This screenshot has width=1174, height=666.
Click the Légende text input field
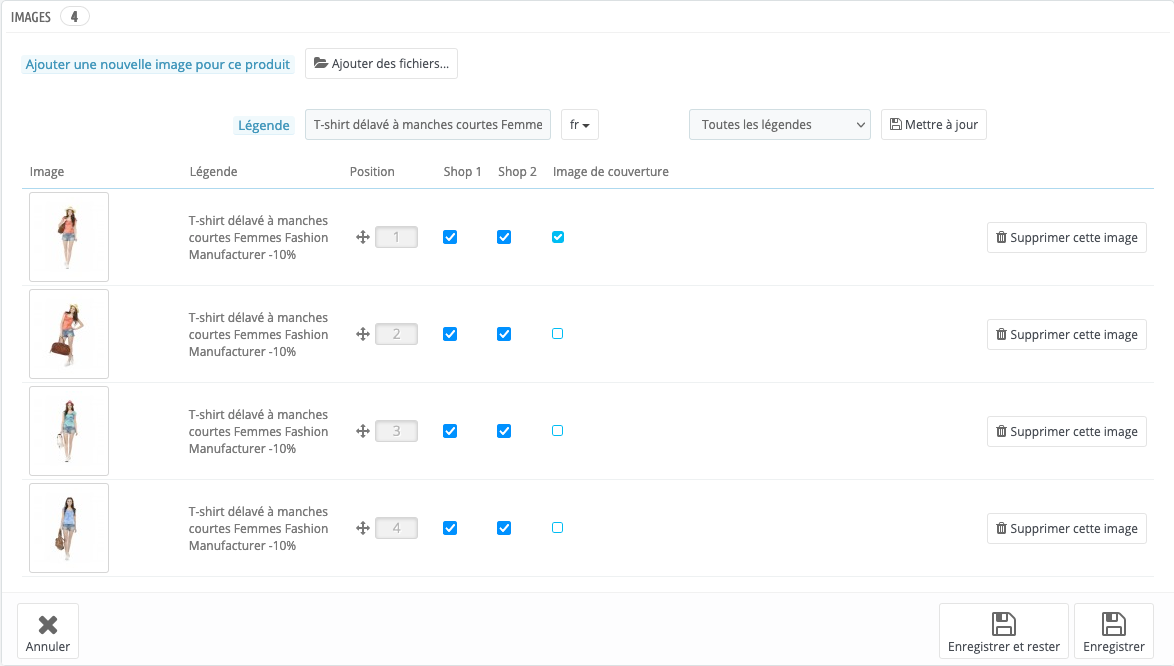pos(428,125)
